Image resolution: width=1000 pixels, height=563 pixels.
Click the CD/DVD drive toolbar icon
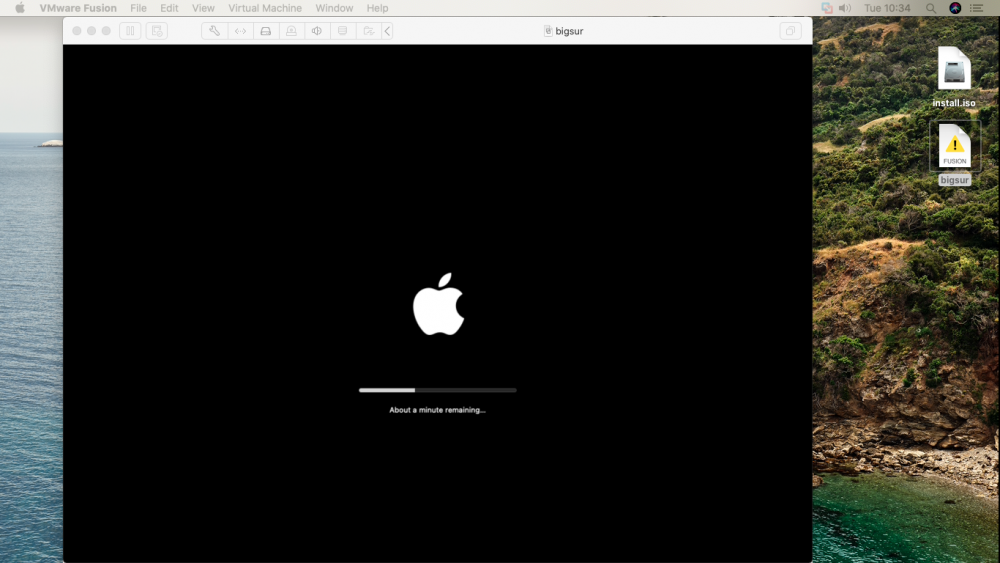click(342, 31)
